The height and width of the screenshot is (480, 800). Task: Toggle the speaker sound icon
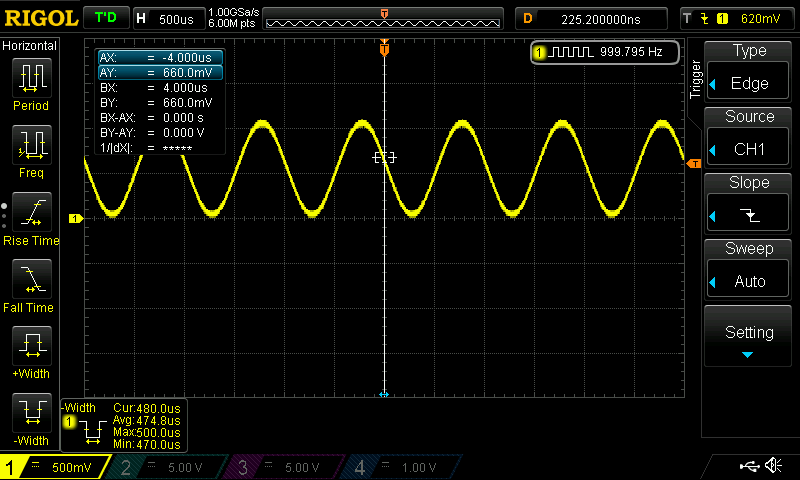coord(773,466)
